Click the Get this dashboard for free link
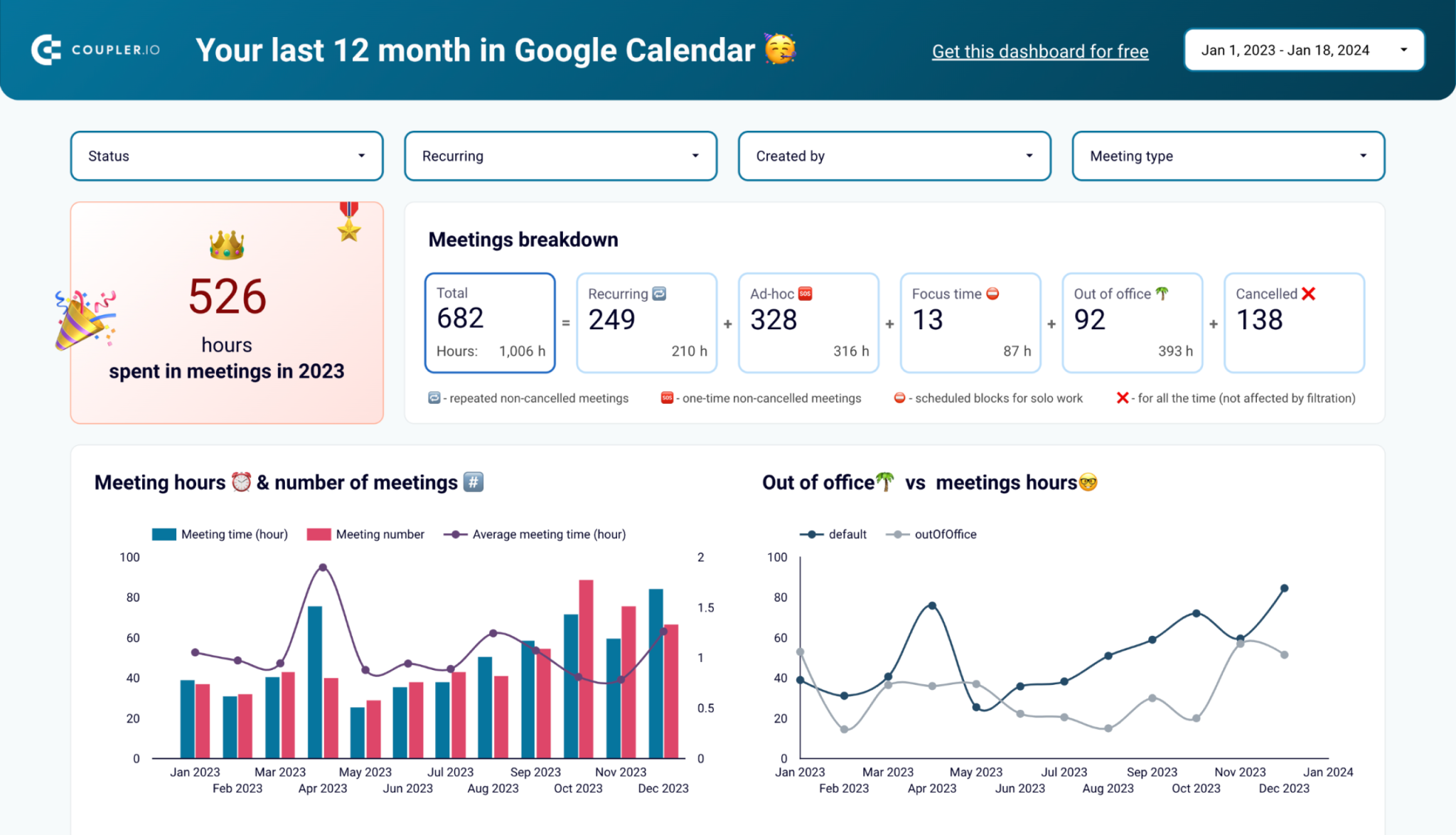The width and height of the screenshot is (1456, 835). pos(1040,50)
